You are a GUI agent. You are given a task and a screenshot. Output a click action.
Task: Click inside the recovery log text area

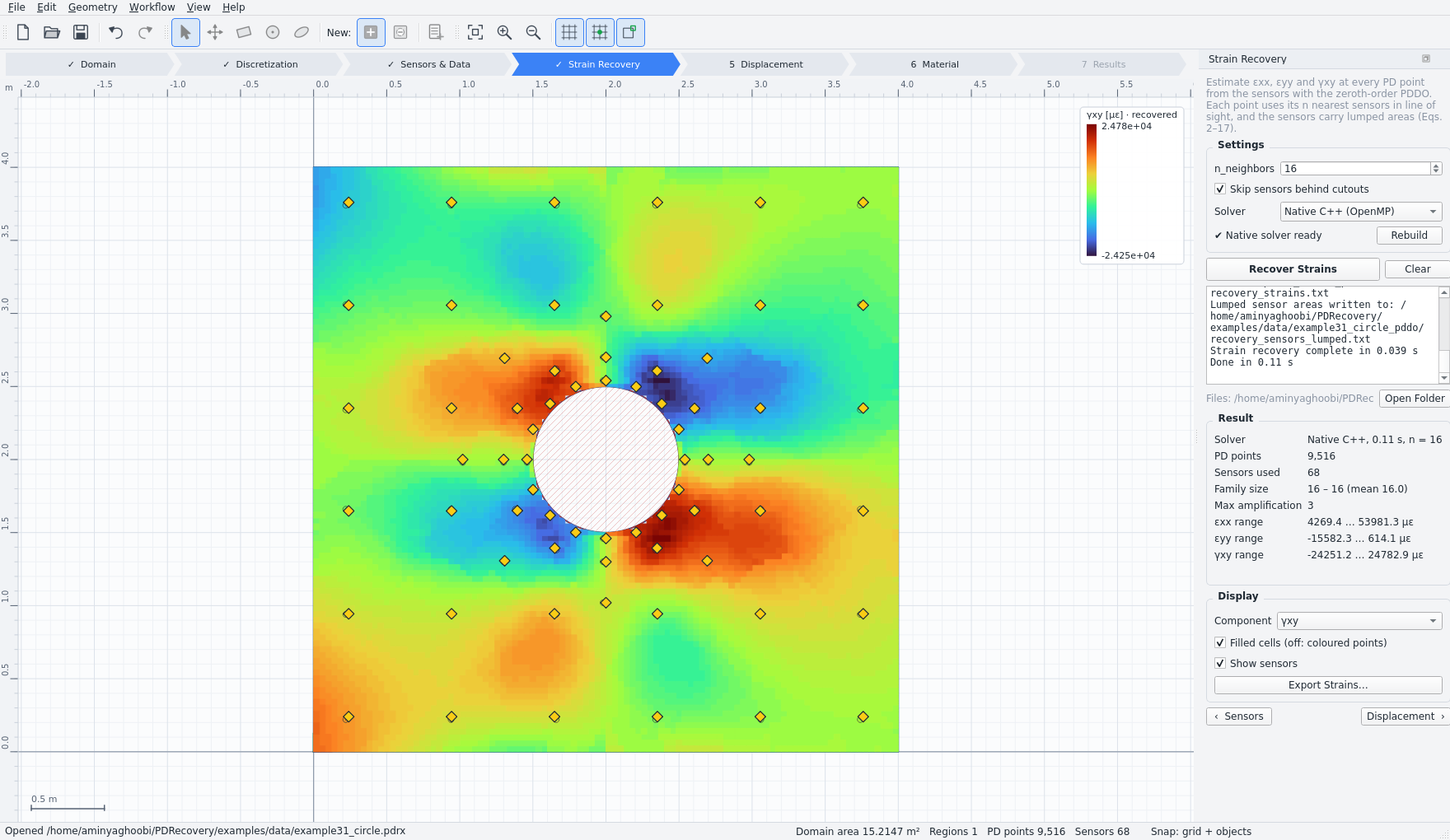pos(1322,335)
